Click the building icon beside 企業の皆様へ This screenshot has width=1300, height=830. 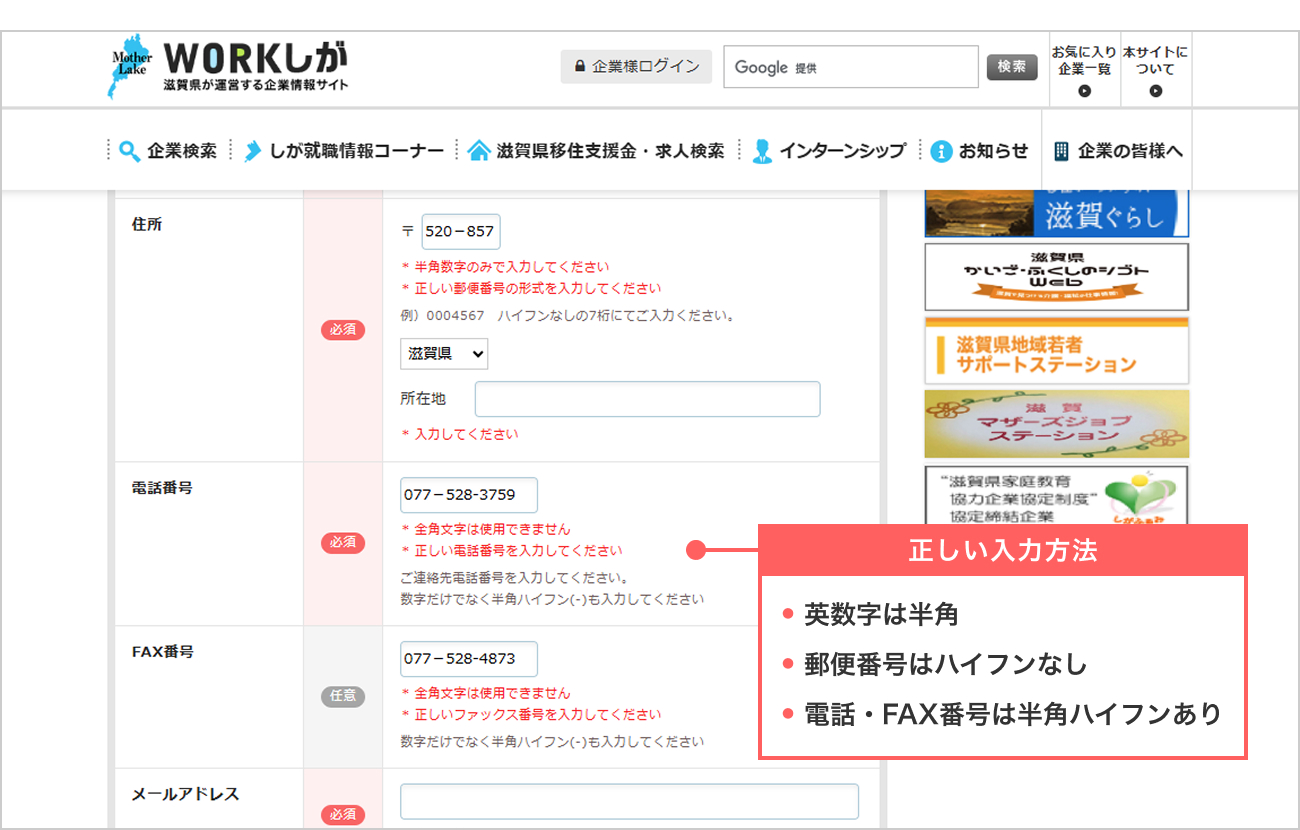point(1062,151)
